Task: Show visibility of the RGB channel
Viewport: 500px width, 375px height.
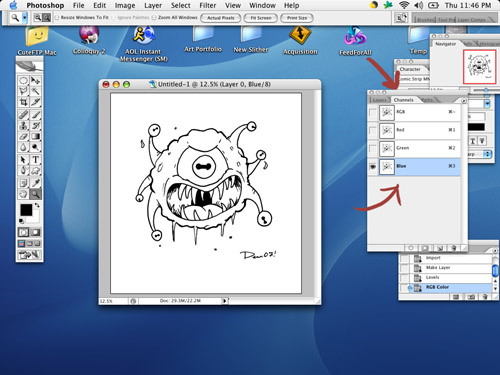Action: pos(373,113)
